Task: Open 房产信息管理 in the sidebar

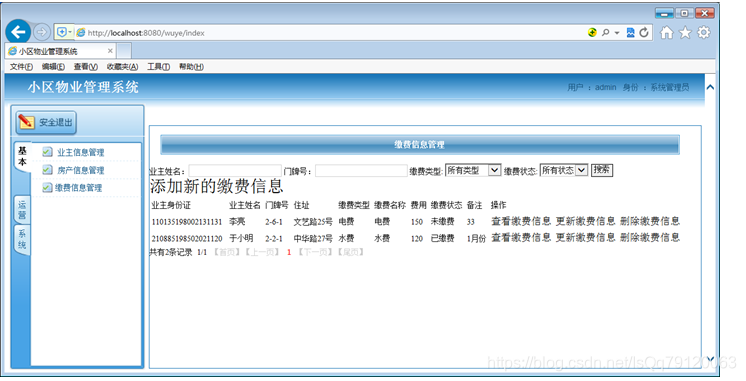Action: (80, 170)
